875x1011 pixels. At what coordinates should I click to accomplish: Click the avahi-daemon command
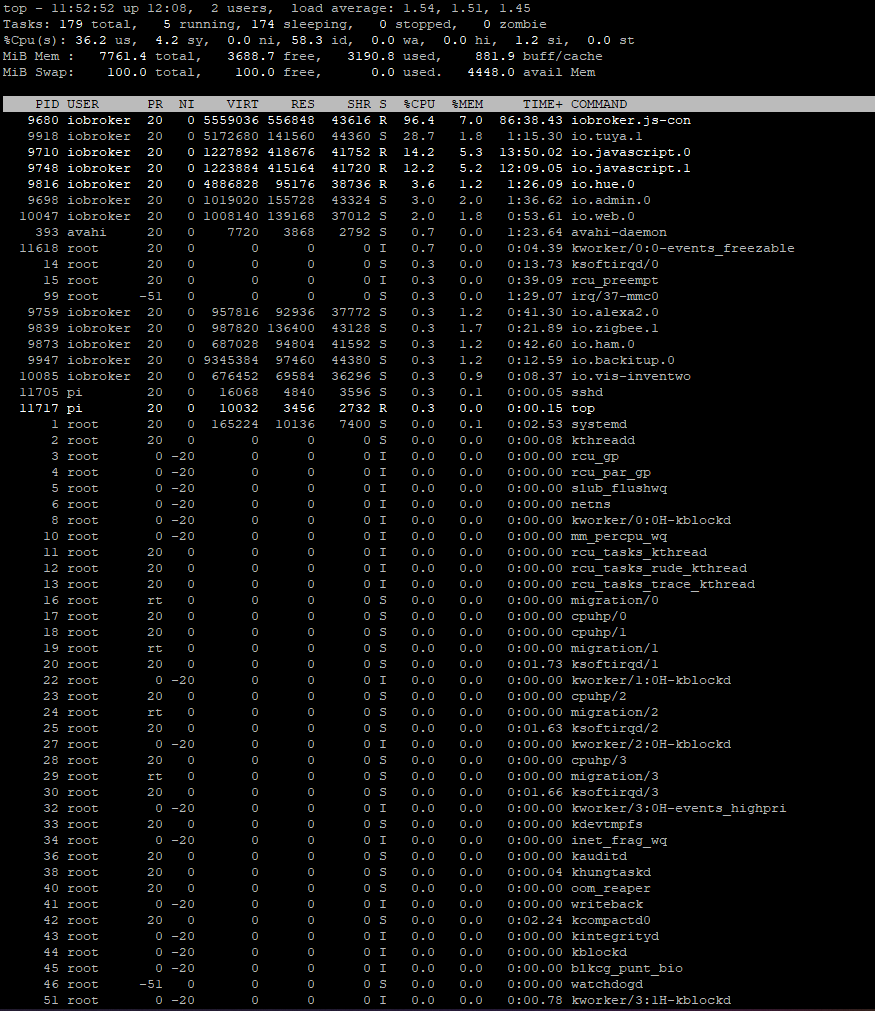click(x=619, y=233)
